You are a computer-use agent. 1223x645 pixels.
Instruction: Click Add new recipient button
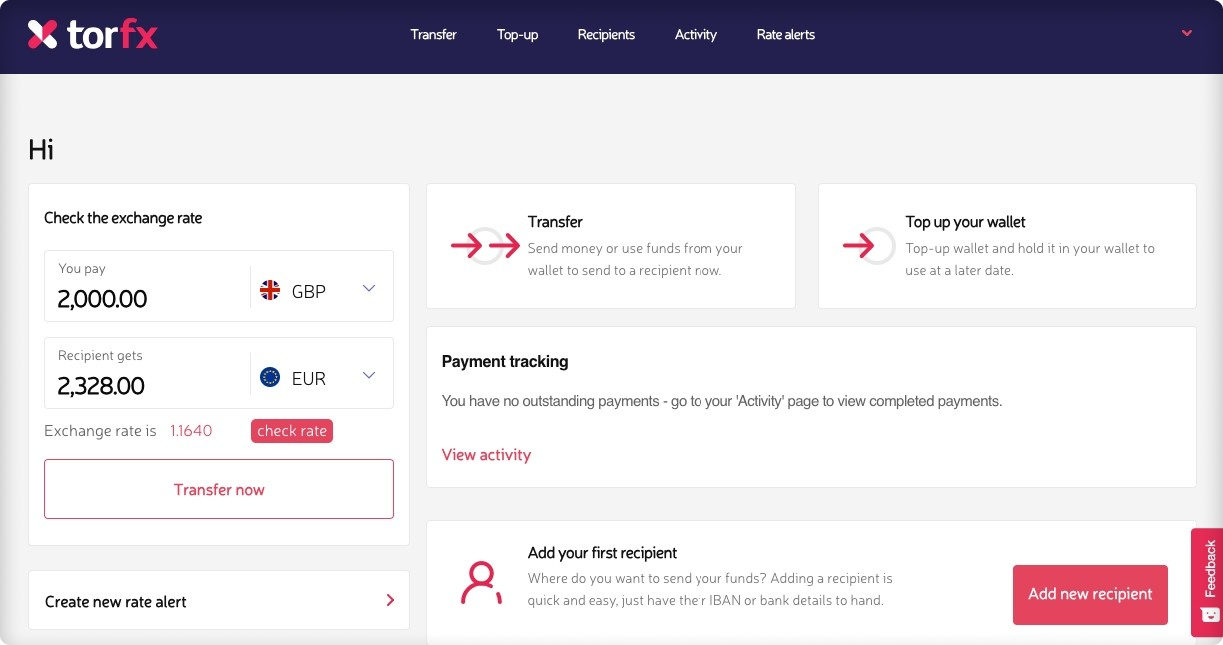1090,594
